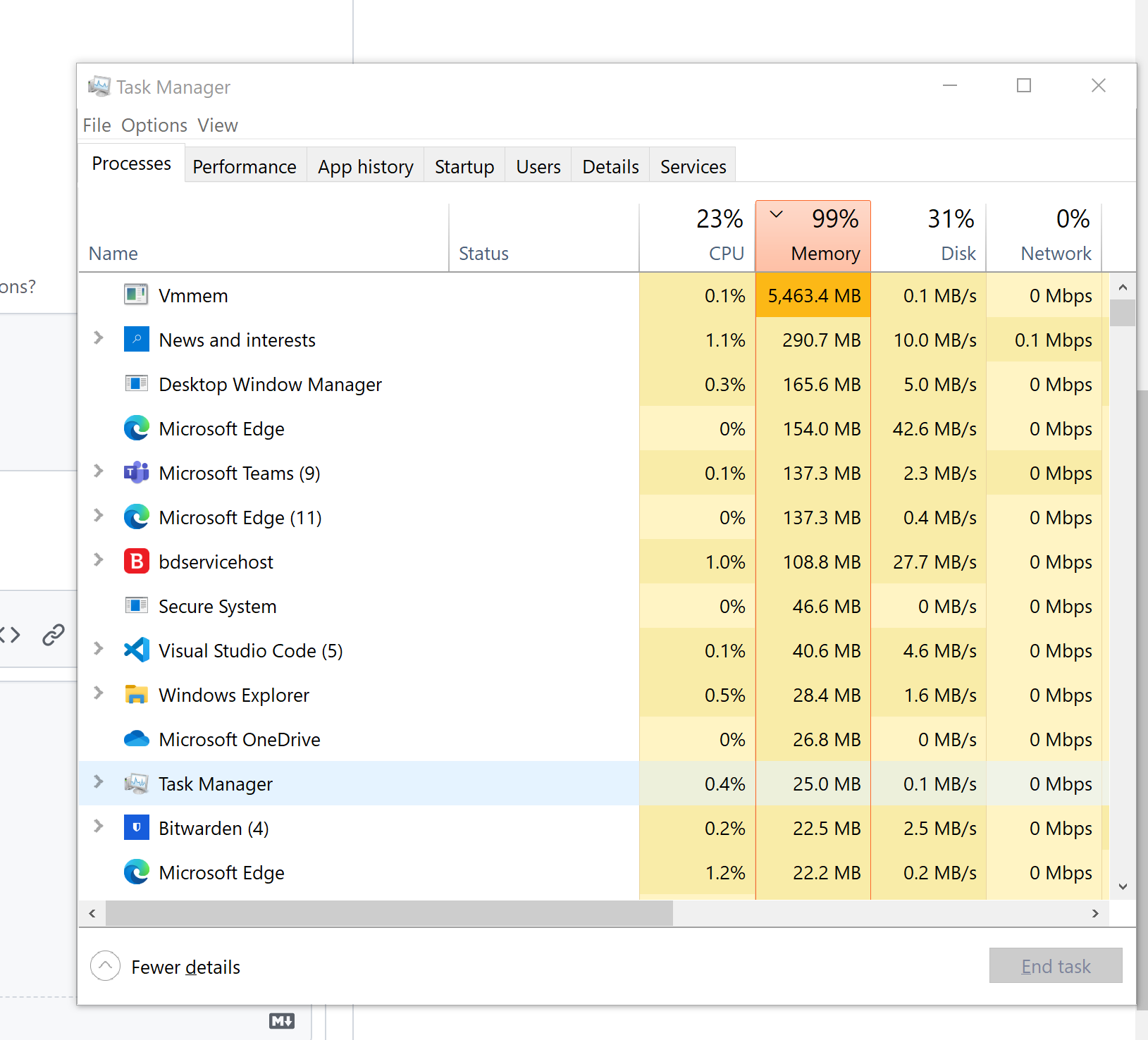The image size is (1148, 1040).
Task: Click the 27.7 MB/s disk cell
Action: tap(928, 562)
